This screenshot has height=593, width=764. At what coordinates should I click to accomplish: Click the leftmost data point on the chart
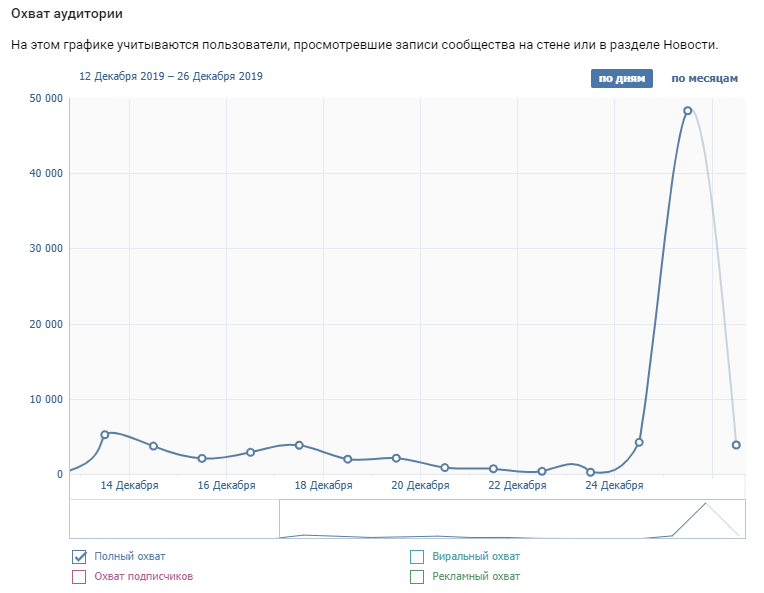104,435
